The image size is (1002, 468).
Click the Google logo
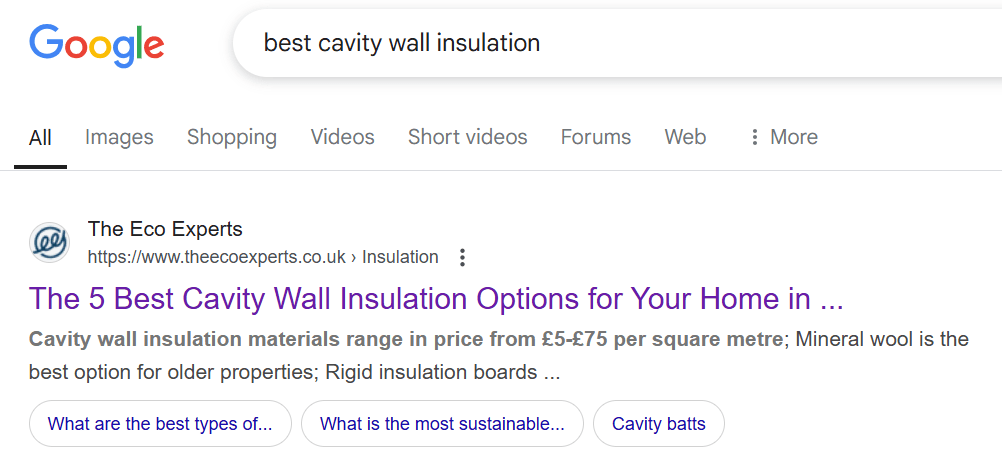coord(96,44)
